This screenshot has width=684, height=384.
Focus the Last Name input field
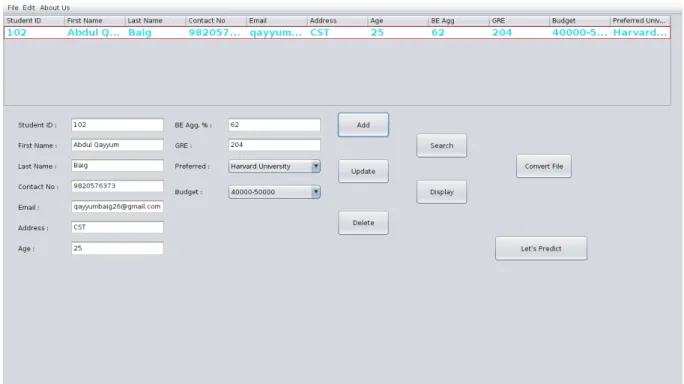pos(117,165)
